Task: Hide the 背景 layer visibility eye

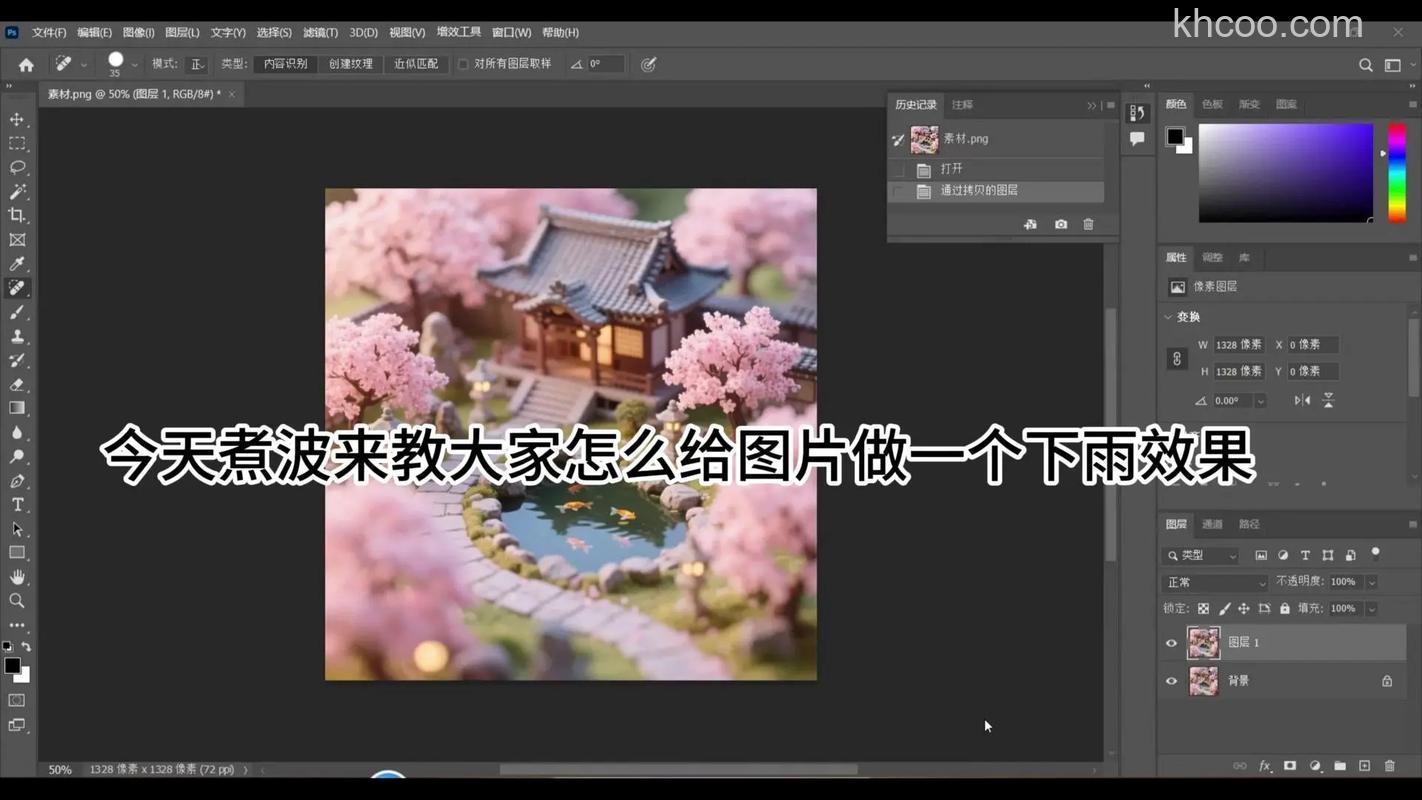Action: click(1171, 681)
